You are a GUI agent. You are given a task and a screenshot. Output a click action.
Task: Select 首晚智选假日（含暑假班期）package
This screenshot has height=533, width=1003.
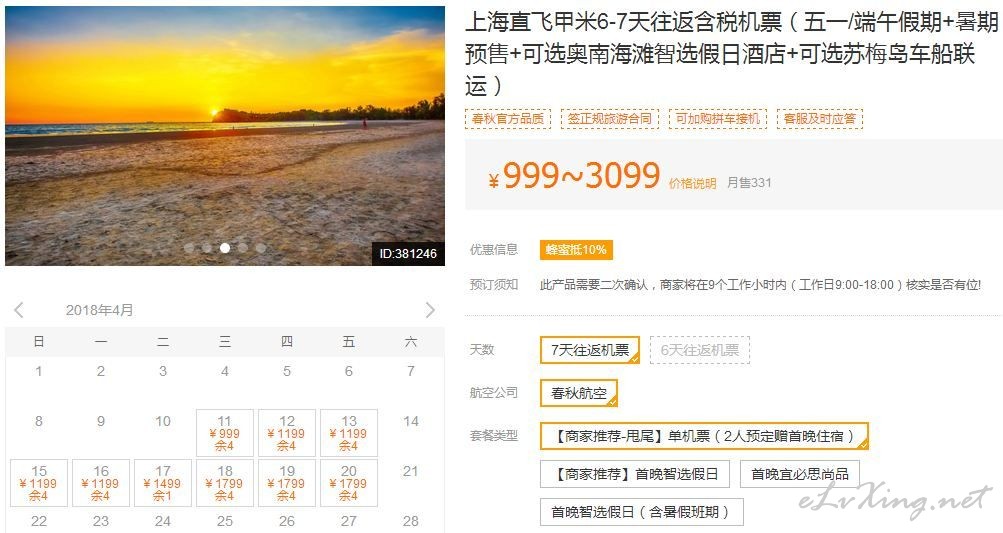[x=642, y=512]
